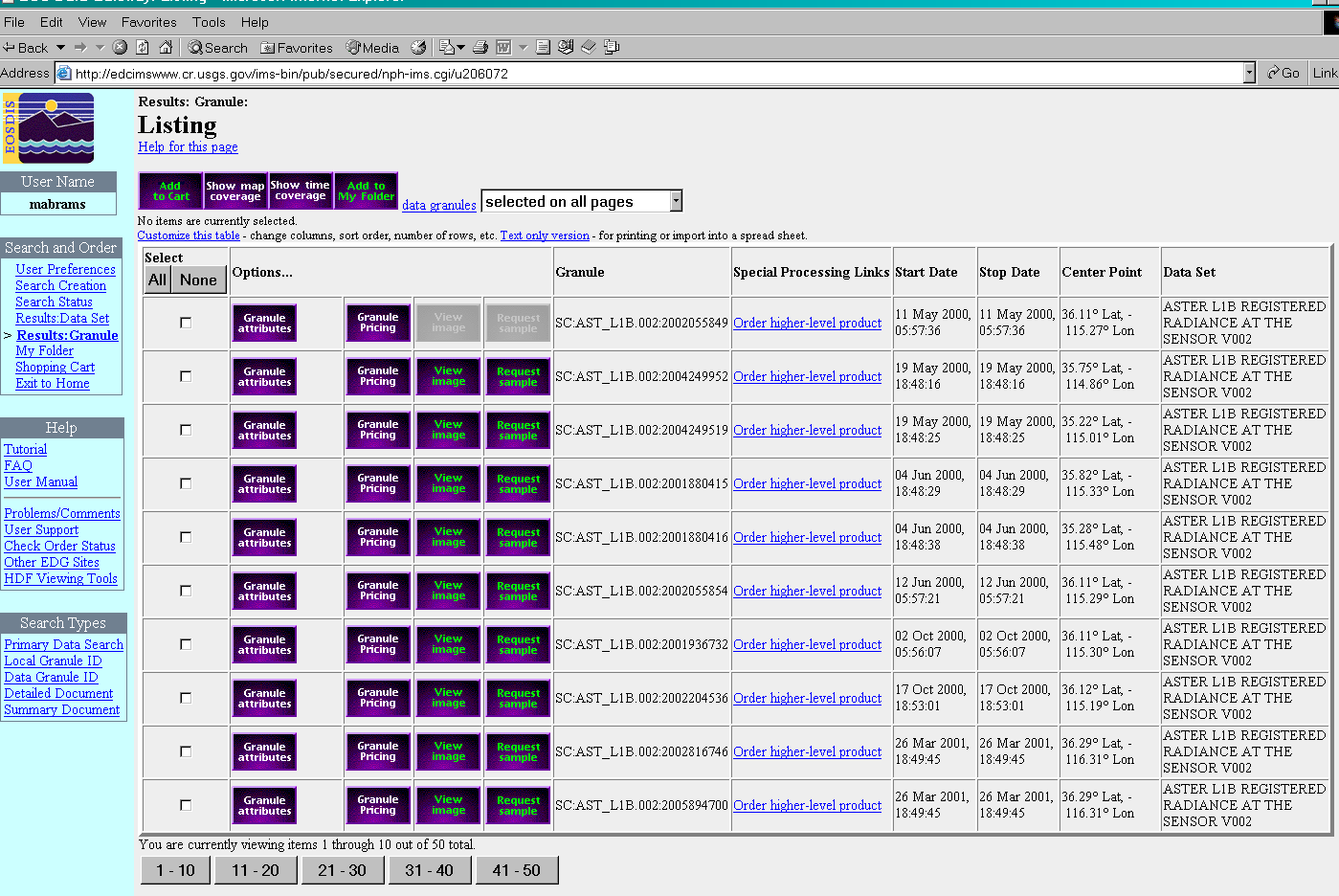This screenshot has height=896, width=1339.
Task: Click the Discuss toolbar icon
Action: point(543,47)
